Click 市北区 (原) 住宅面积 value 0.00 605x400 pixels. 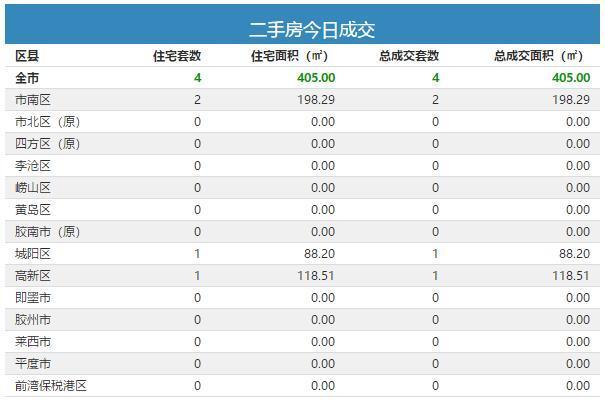tap(323, 122)
